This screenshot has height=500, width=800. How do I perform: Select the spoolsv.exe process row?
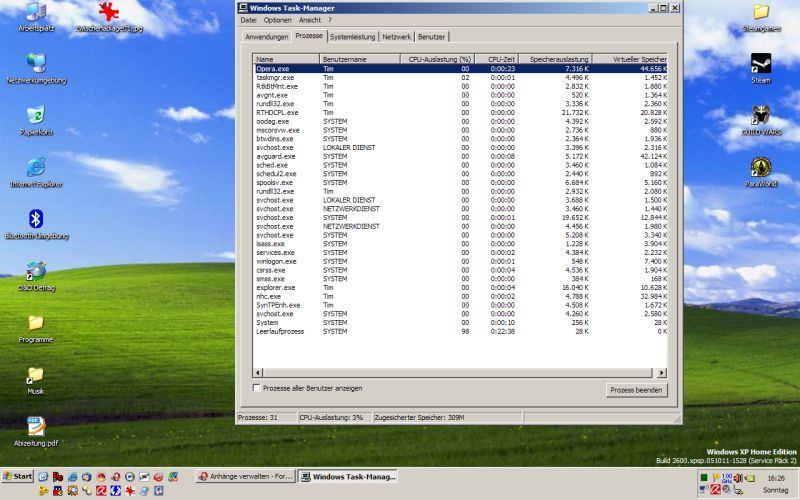tap(460, 182)
